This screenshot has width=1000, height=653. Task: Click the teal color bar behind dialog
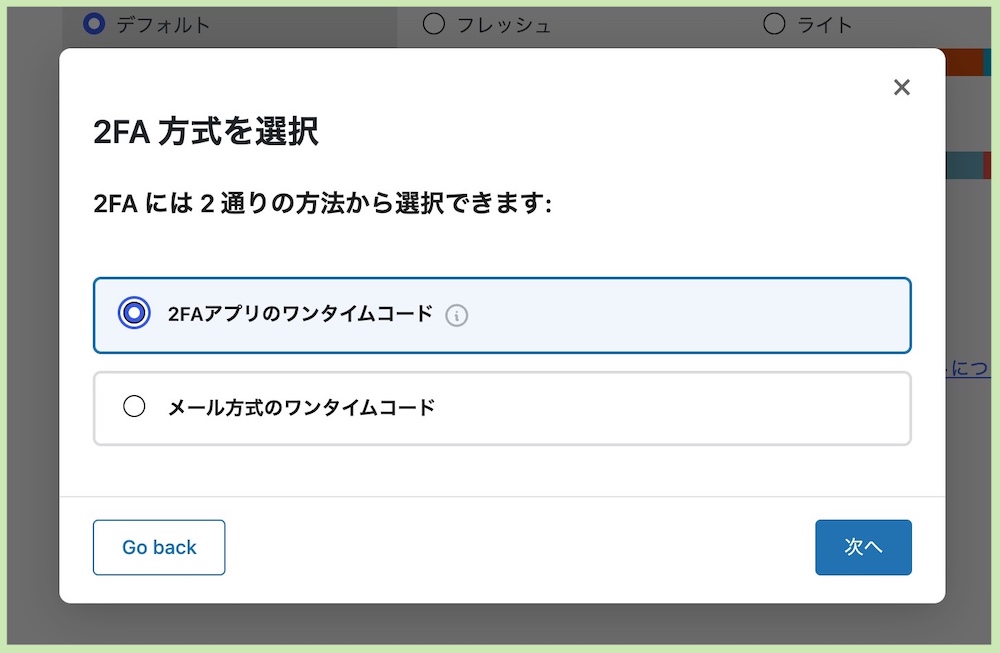[964, 165]
